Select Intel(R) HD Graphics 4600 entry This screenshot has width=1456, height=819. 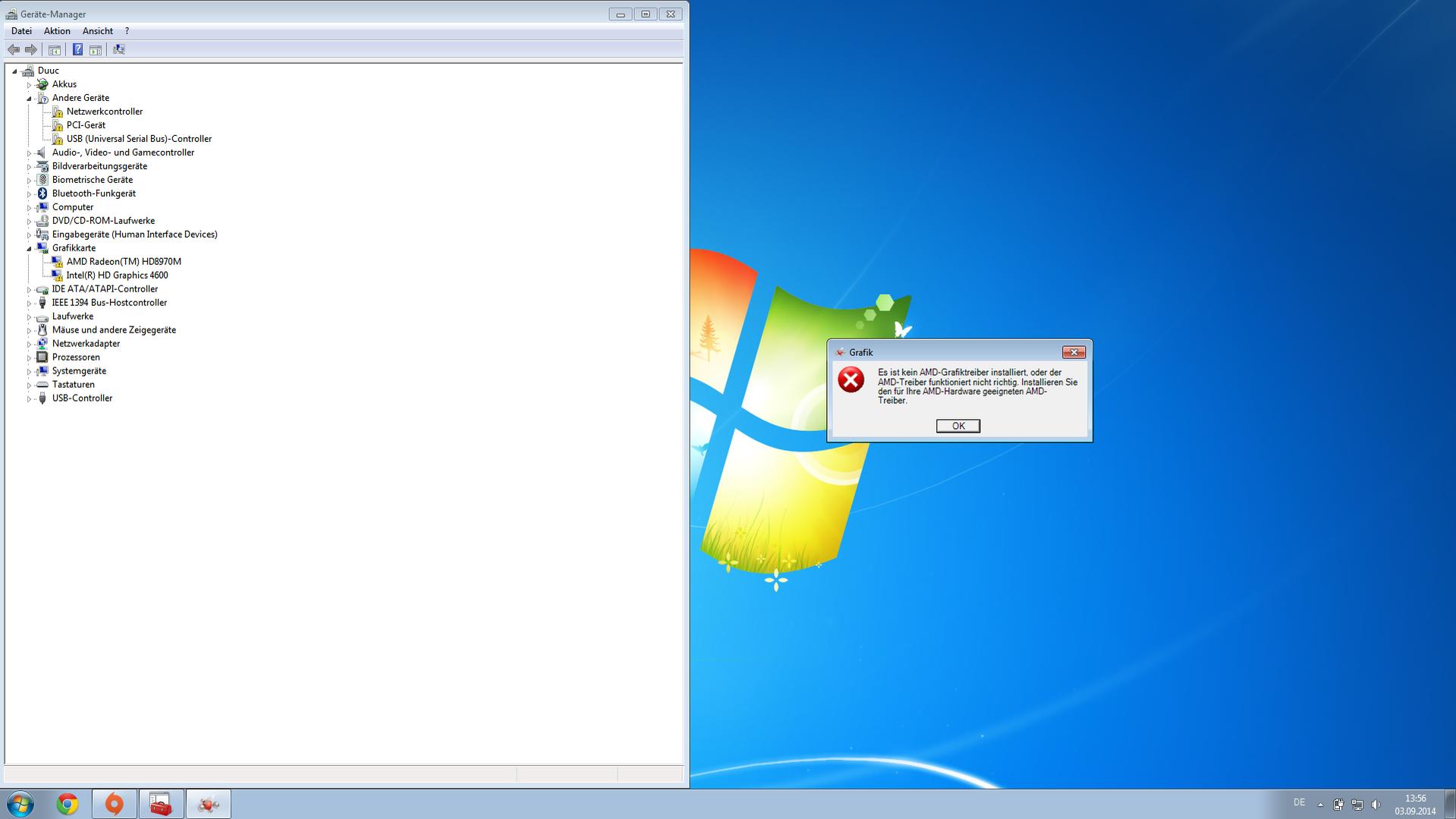[117, 276]
